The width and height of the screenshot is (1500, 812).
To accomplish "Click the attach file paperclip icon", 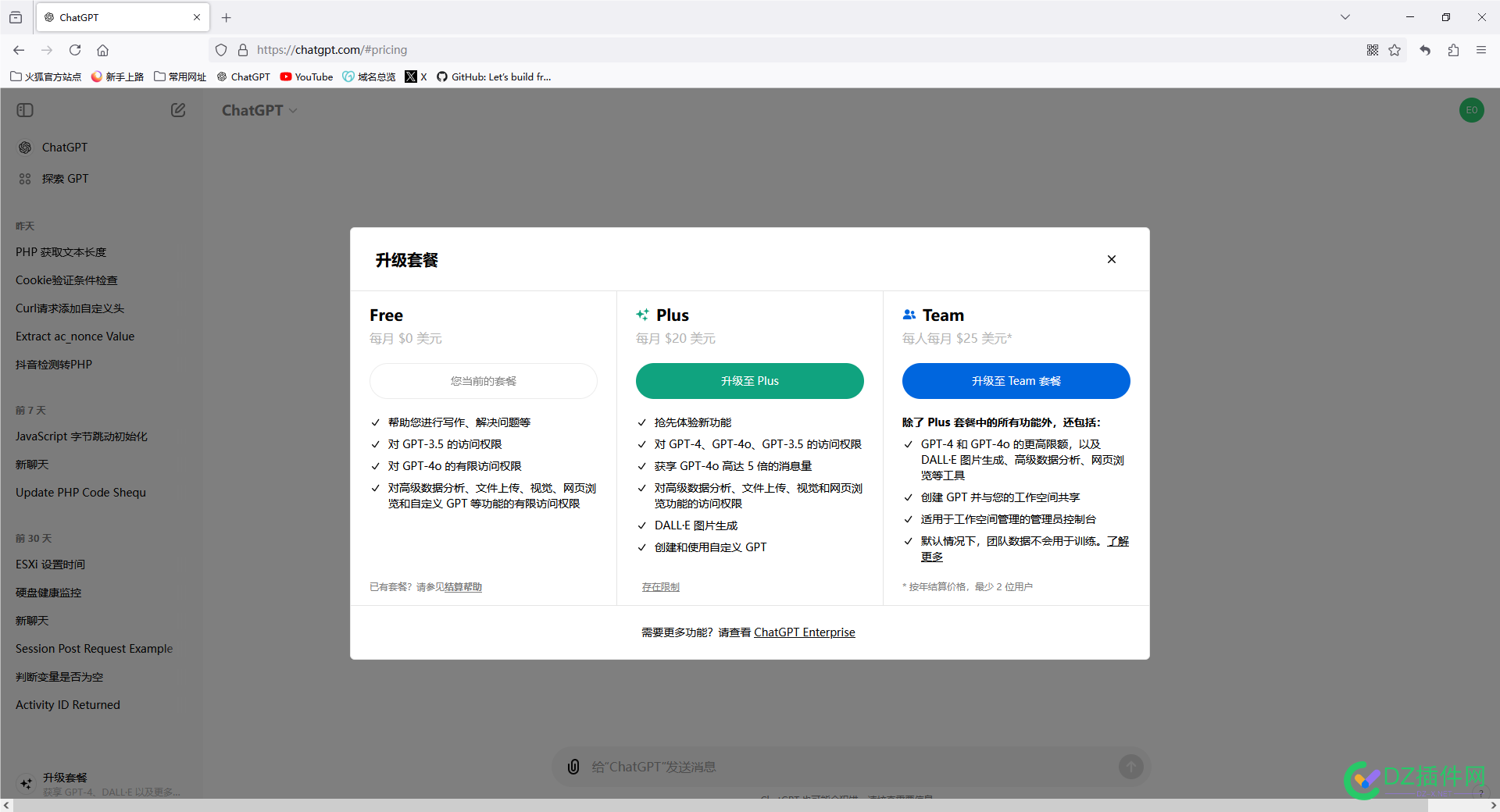I will (x=573, y=767).
